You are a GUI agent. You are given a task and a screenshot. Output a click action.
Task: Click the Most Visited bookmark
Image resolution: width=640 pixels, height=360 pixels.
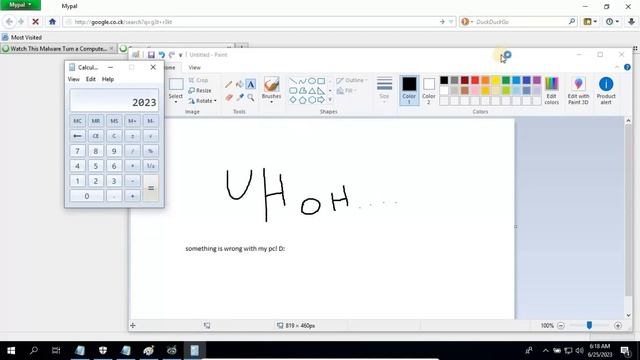click(x=22, y=37)
